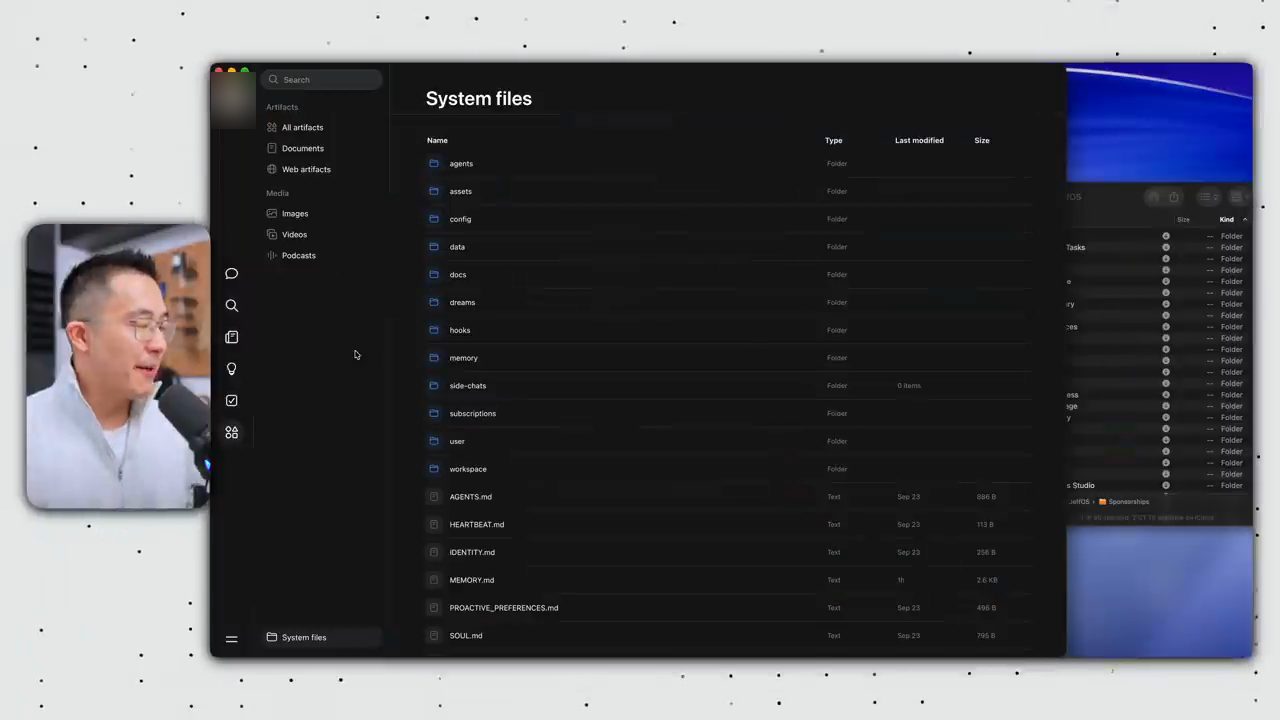Open the IDENTITY.md file name
The image size is (1280, 720).
pos(472,552)
